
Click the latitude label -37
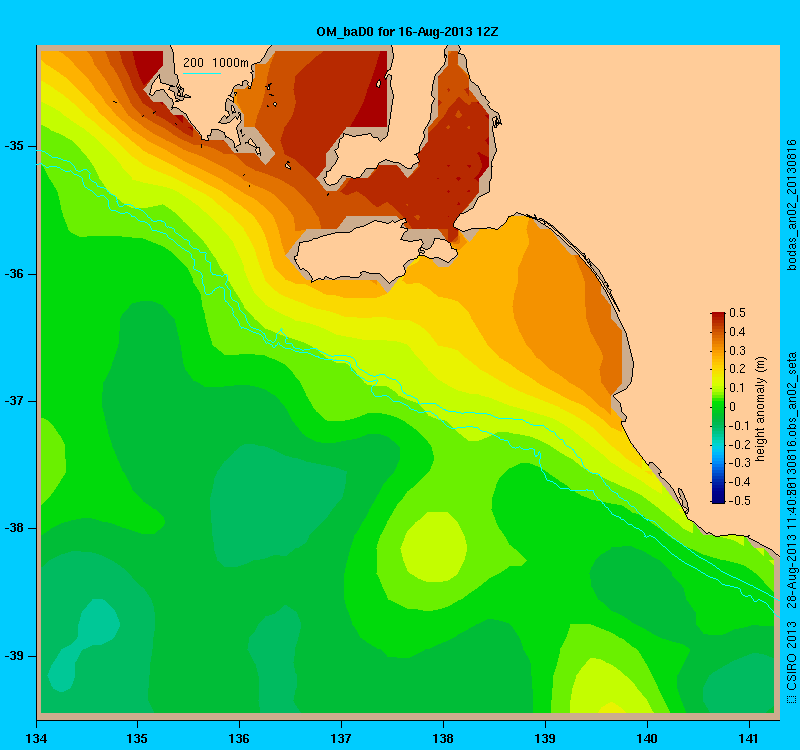pyautogui.click(x=15, y=401)
